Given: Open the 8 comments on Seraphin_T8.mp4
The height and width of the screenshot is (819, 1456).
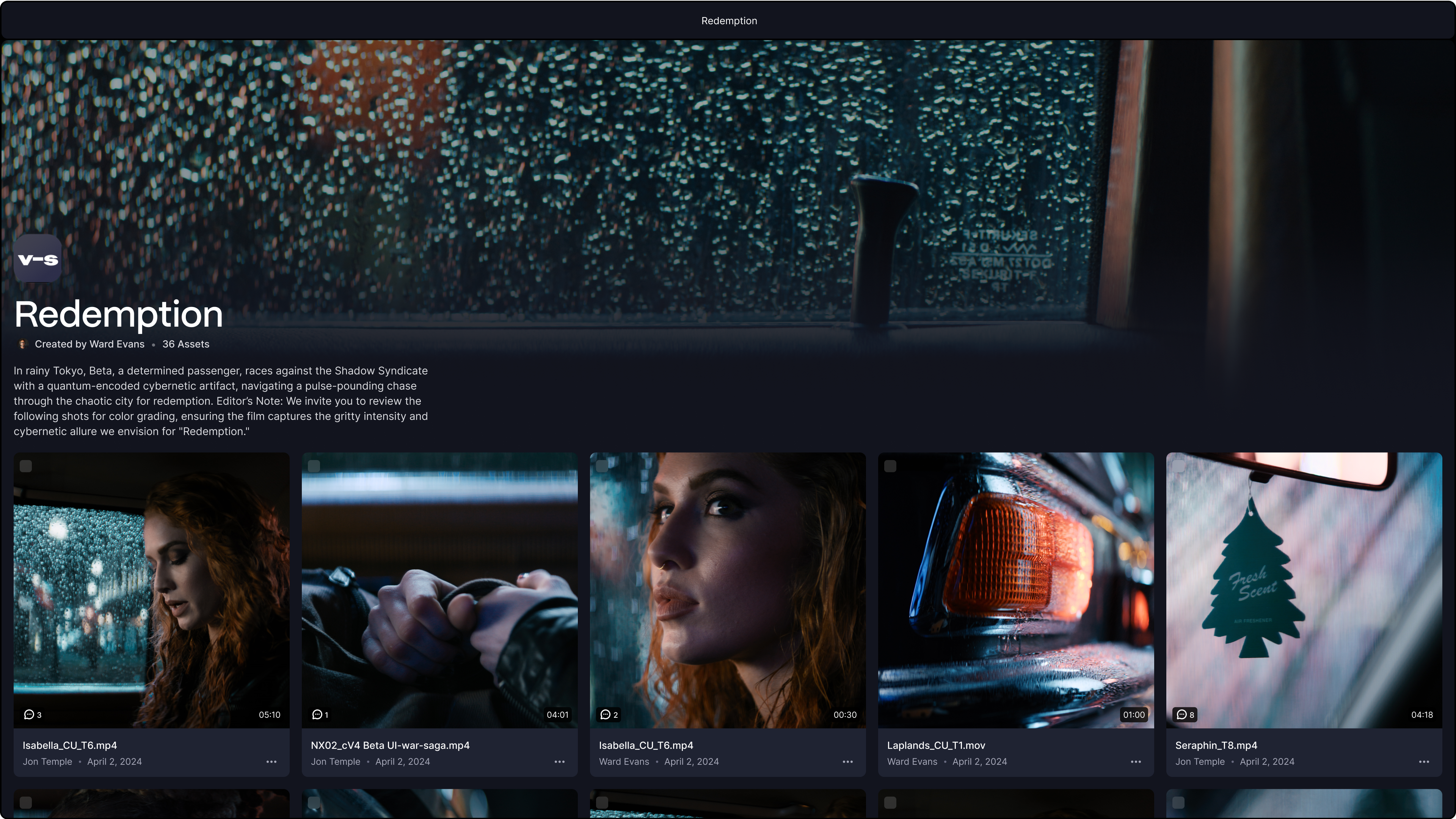Looking at the screenshot, I should [x=1185, y=714].
